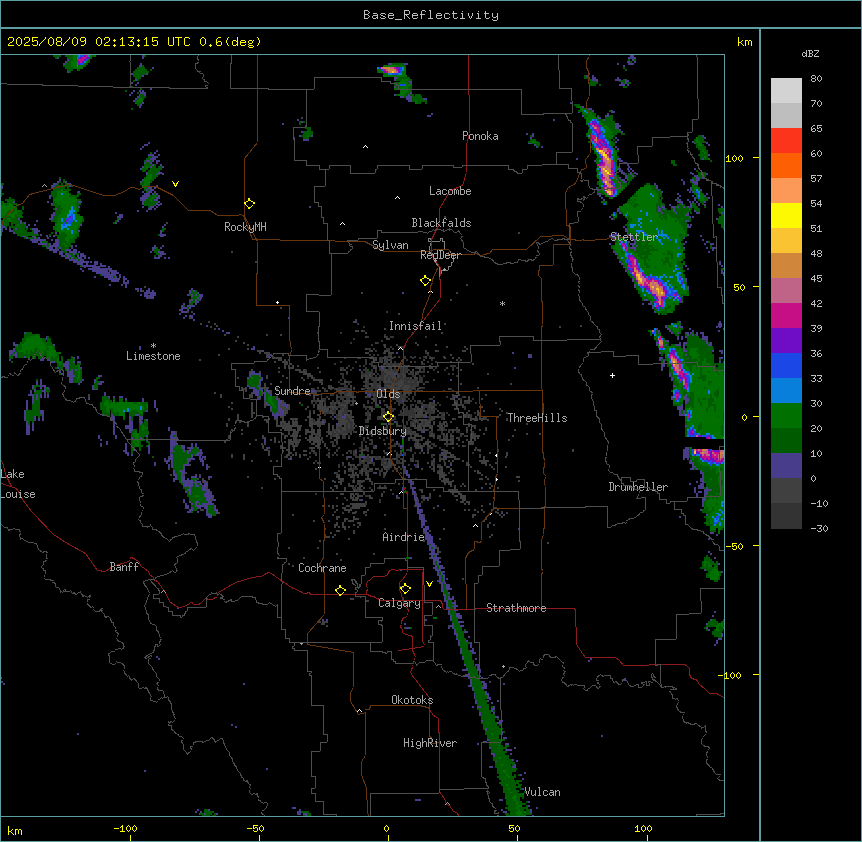Click the -100 tick on right axis
862x842 pixels.
pyautogui.click(x=731, y=675)
